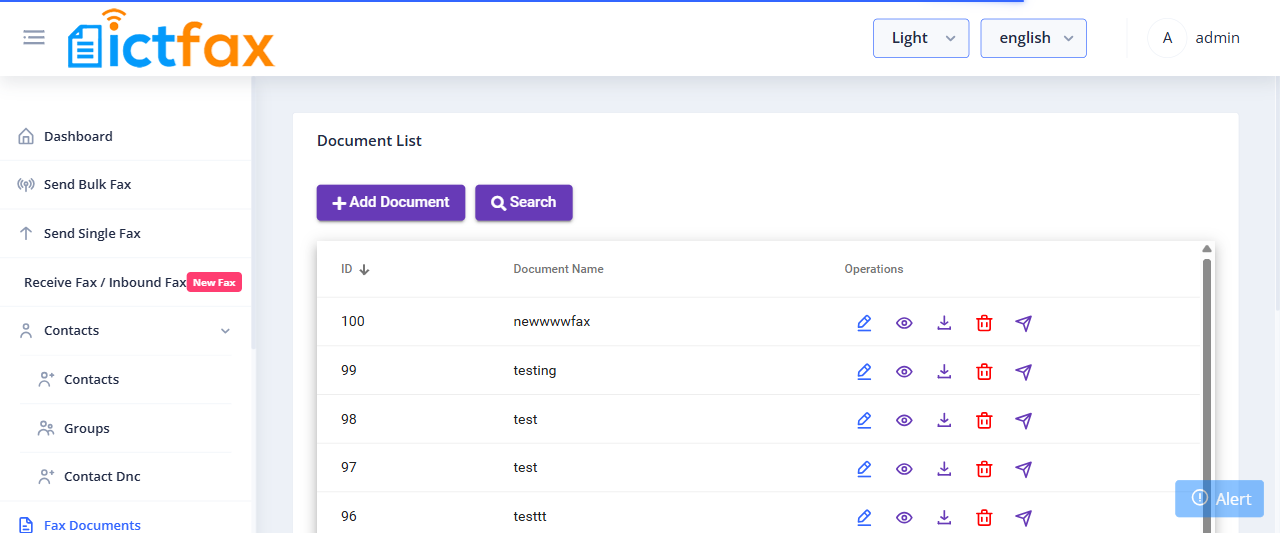
Task: Send document testtt with paper plane
Action: click(x=1023, y=518)
